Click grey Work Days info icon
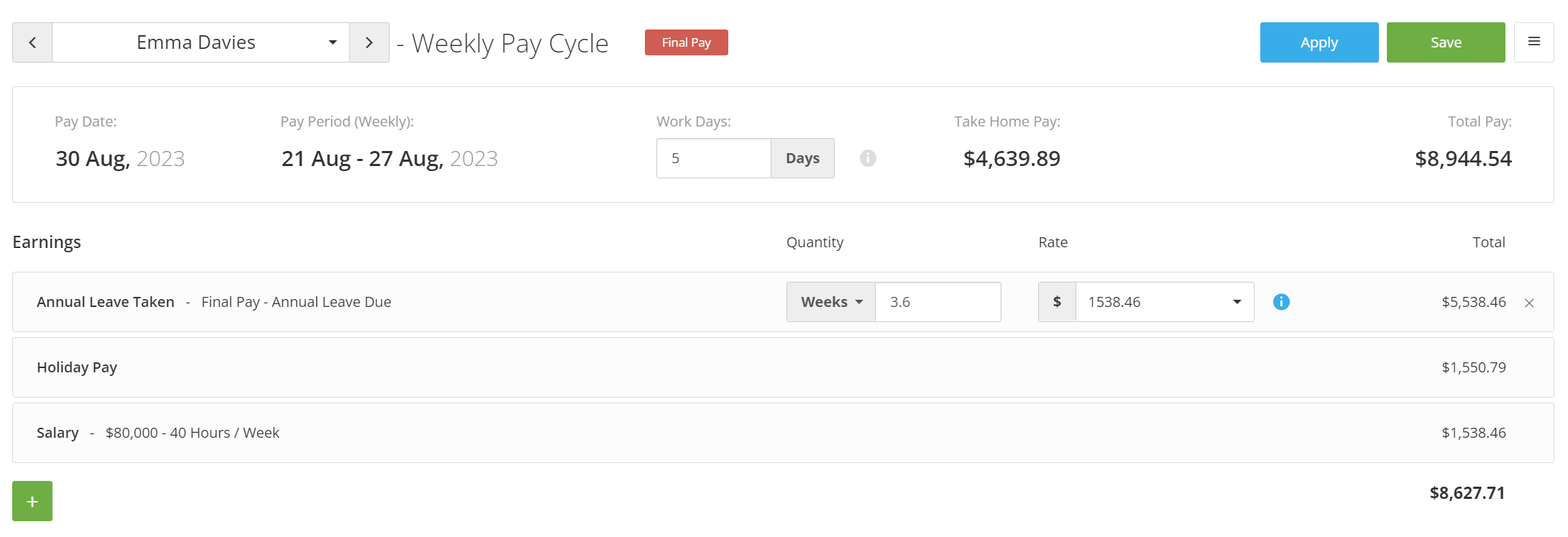This screenshot has width=1568, height=537. click(x=868, y=158)
